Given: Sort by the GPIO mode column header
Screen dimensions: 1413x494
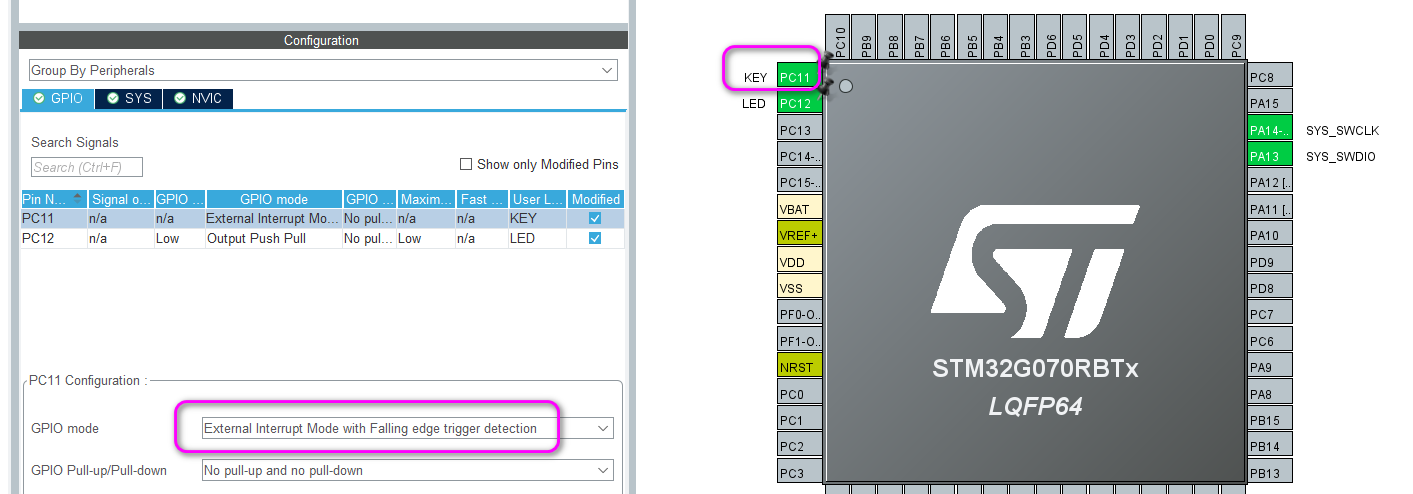Looking at the screenshot, I should [x=272, y=199].
